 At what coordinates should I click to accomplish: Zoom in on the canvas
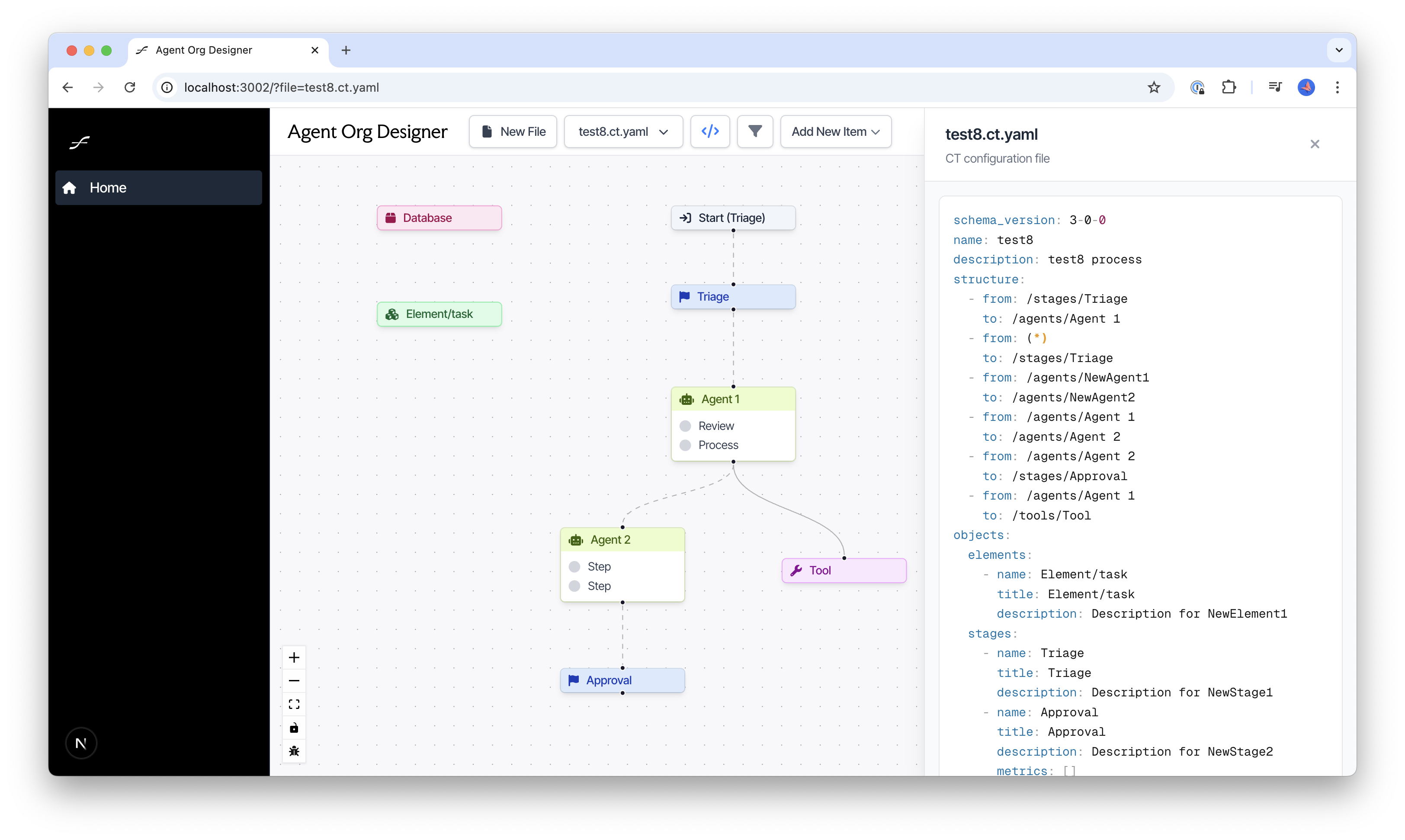coord(294,657)
